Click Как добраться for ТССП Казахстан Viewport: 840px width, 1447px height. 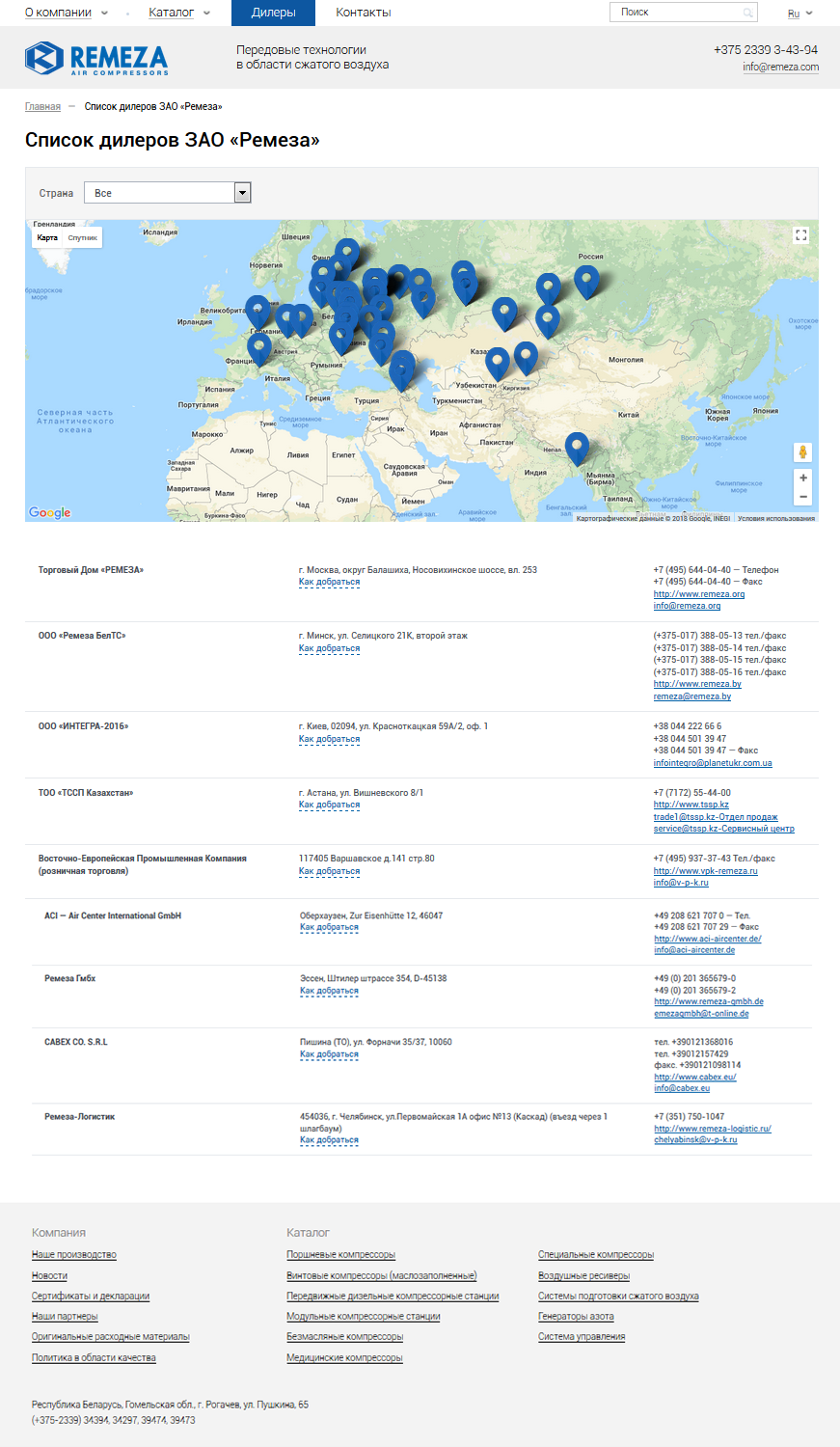[x=329, y=805]
